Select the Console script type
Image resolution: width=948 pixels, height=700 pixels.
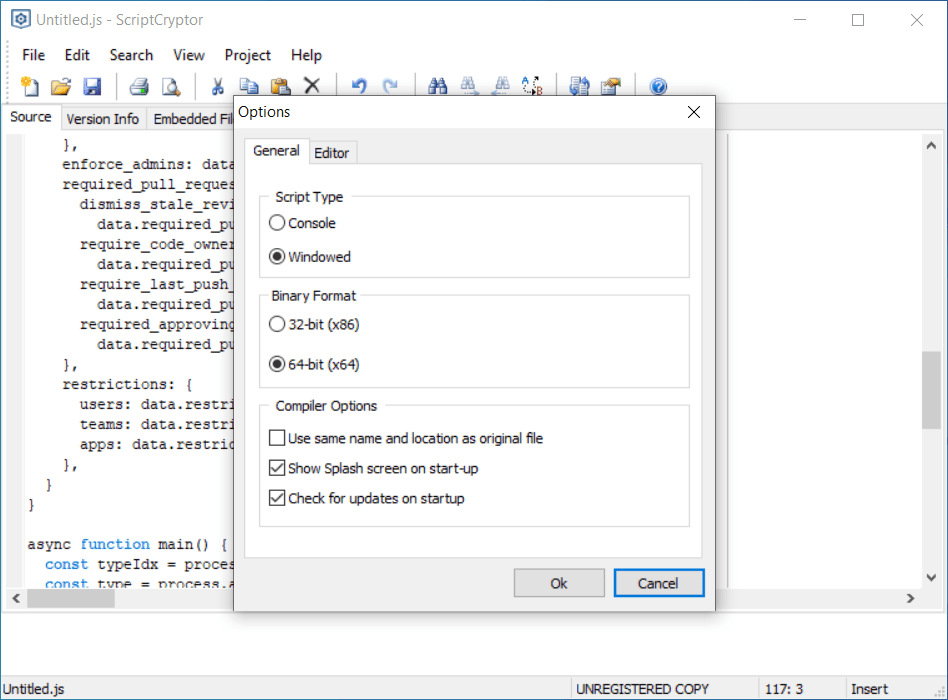[302, 223]
